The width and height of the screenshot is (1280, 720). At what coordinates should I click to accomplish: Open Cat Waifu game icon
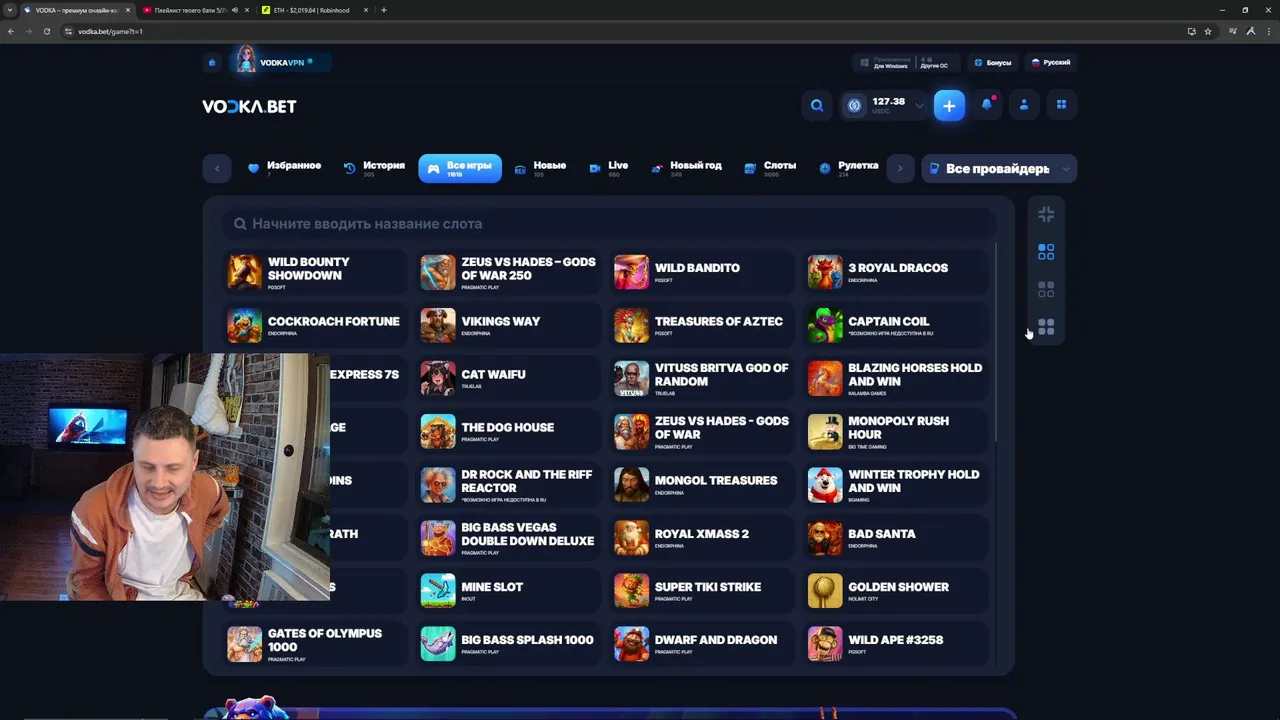coord(438,378)
